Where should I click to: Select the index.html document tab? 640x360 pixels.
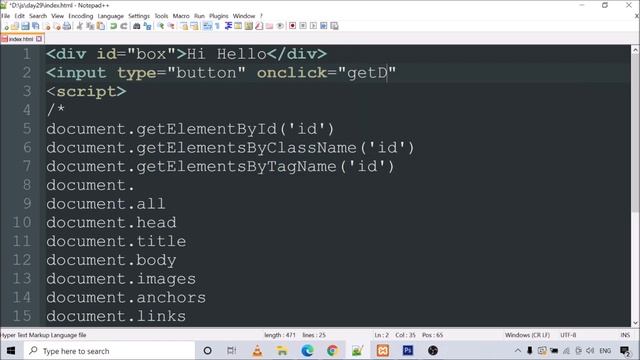[21, 39]
